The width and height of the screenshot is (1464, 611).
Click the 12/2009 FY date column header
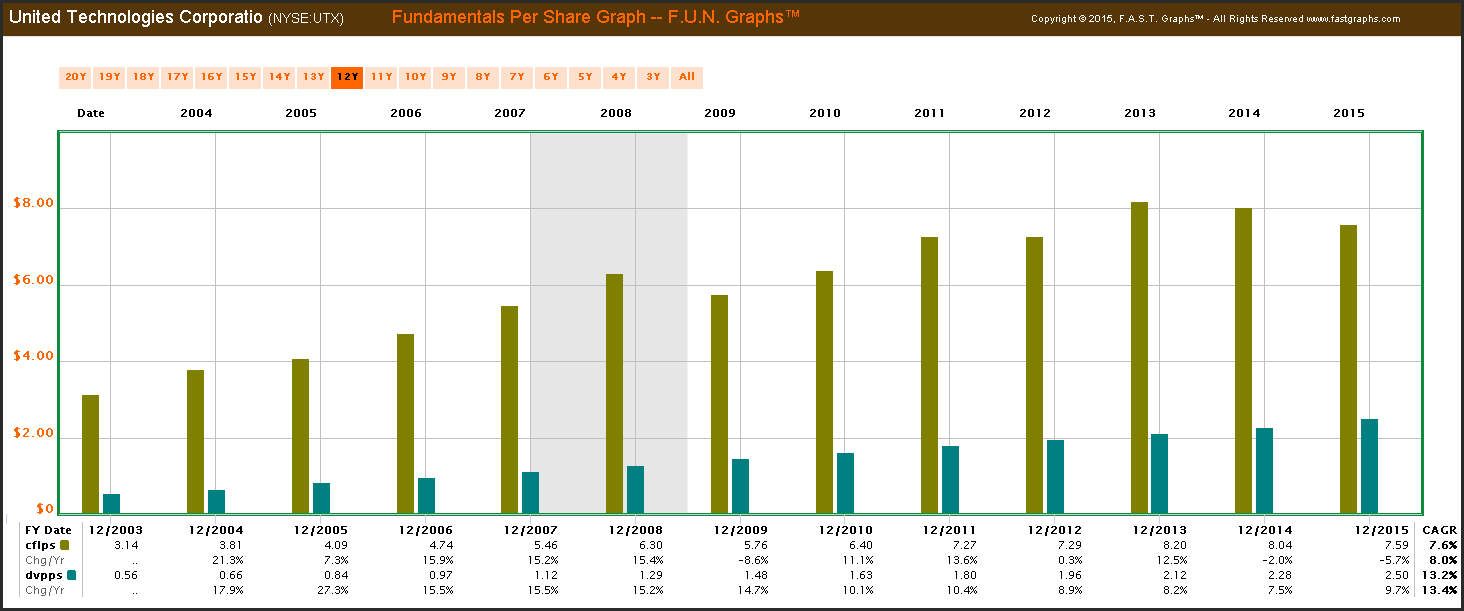741,529
